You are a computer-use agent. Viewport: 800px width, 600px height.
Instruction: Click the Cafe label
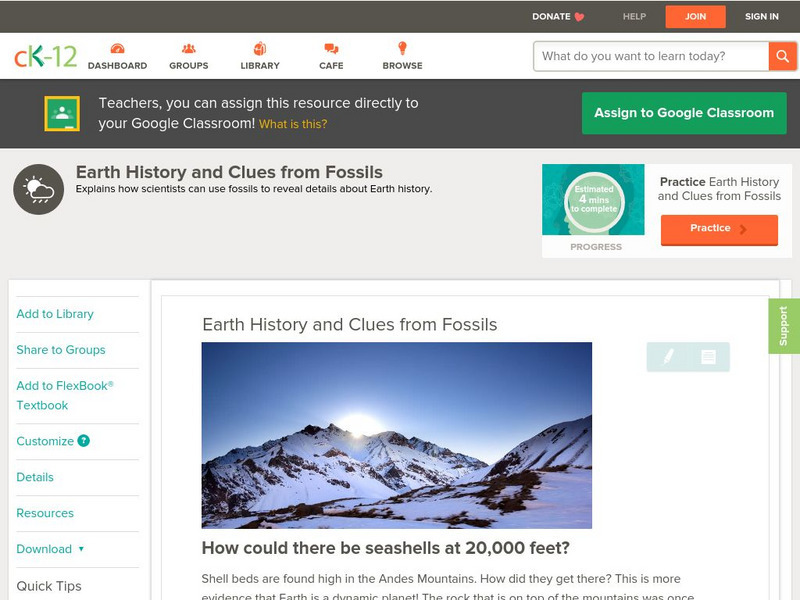[x=331, y=65]
